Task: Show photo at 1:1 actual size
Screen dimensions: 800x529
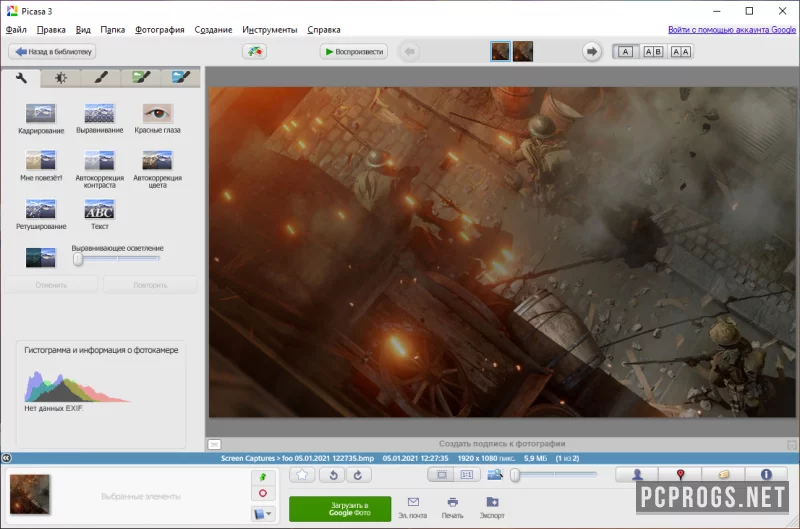Action: [x=467, y=475]
